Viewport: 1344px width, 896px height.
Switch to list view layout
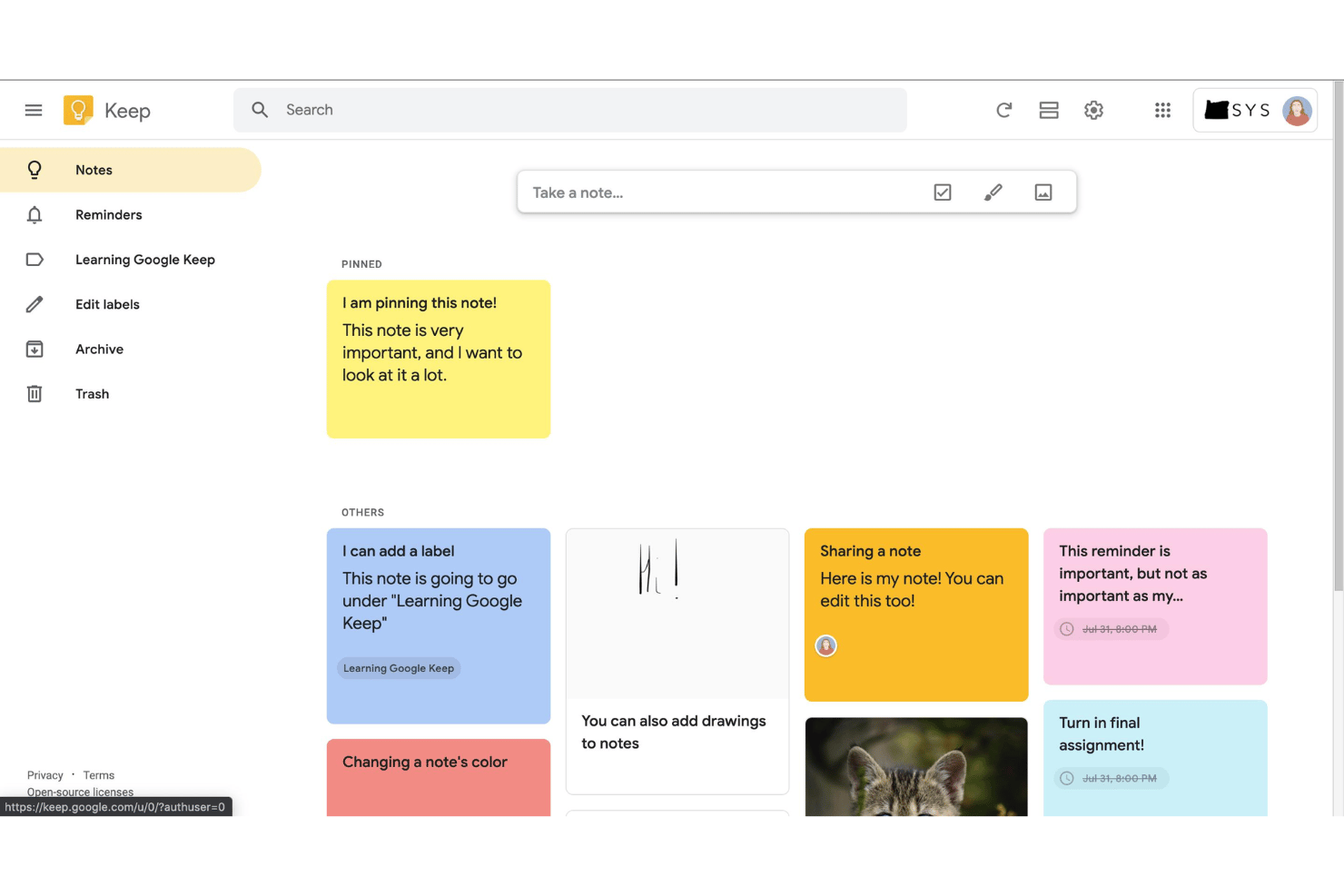1049,110
